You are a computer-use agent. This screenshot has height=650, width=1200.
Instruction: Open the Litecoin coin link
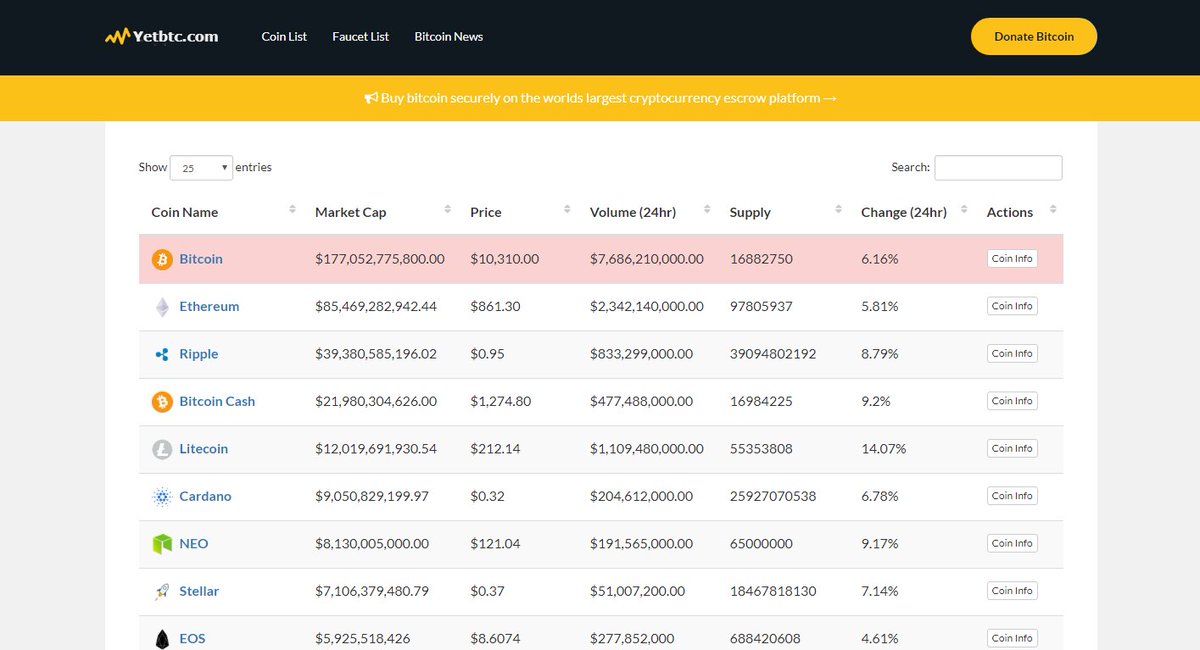(204, 449)
